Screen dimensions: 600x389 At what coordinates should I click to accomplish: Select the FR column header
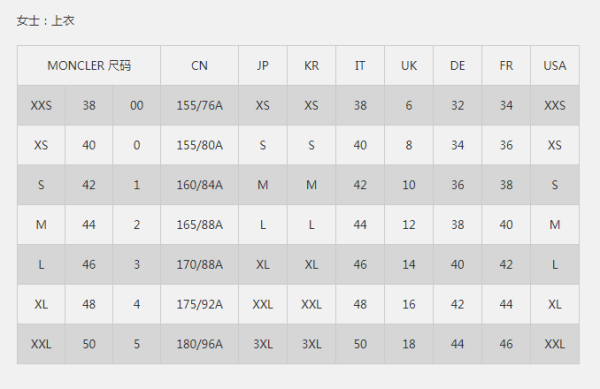tap(506, 65)
